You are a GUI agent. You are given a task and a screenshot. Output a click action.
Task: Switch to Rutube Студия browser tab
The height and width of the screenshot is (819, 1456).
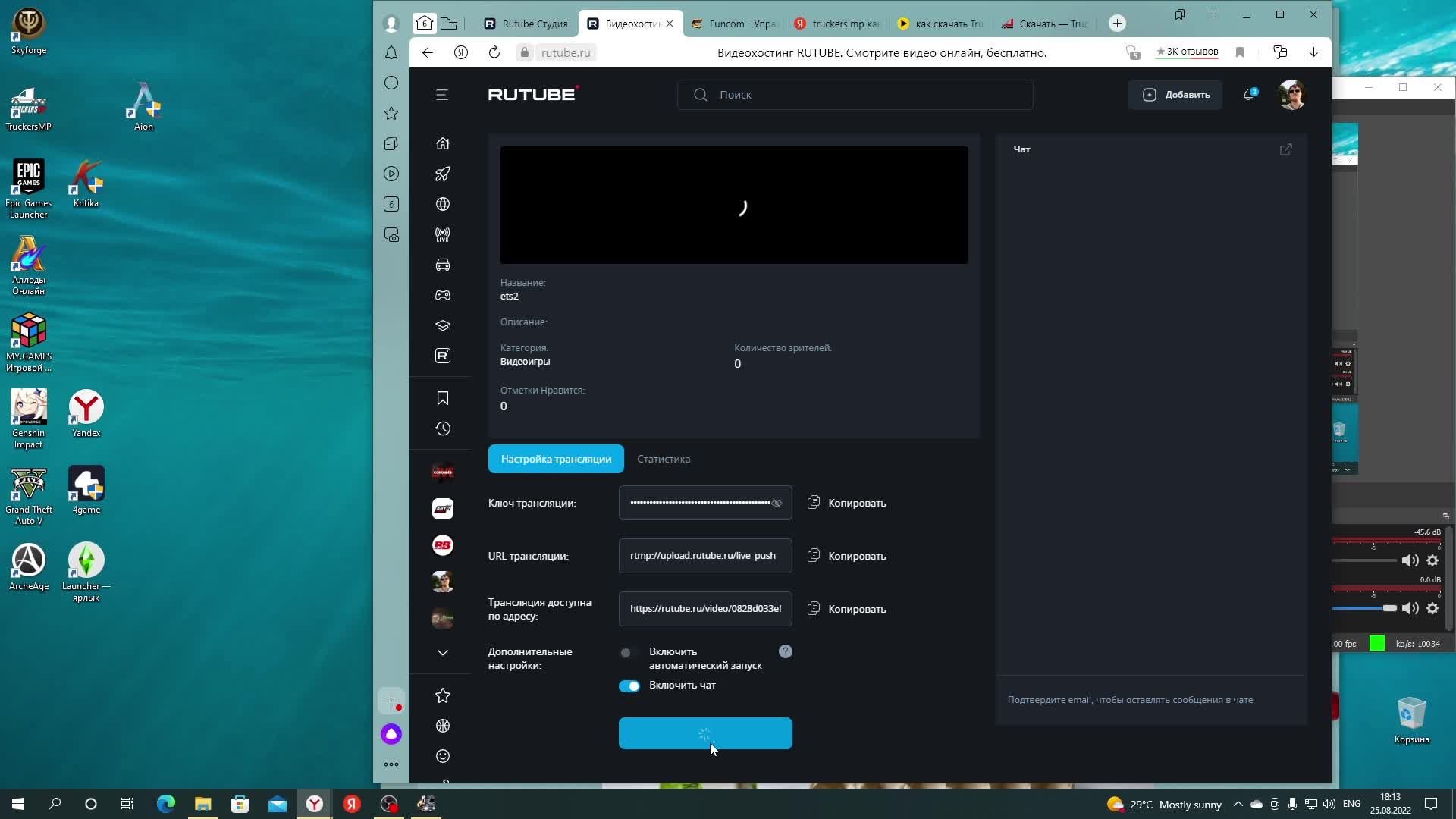click(526, 24)
